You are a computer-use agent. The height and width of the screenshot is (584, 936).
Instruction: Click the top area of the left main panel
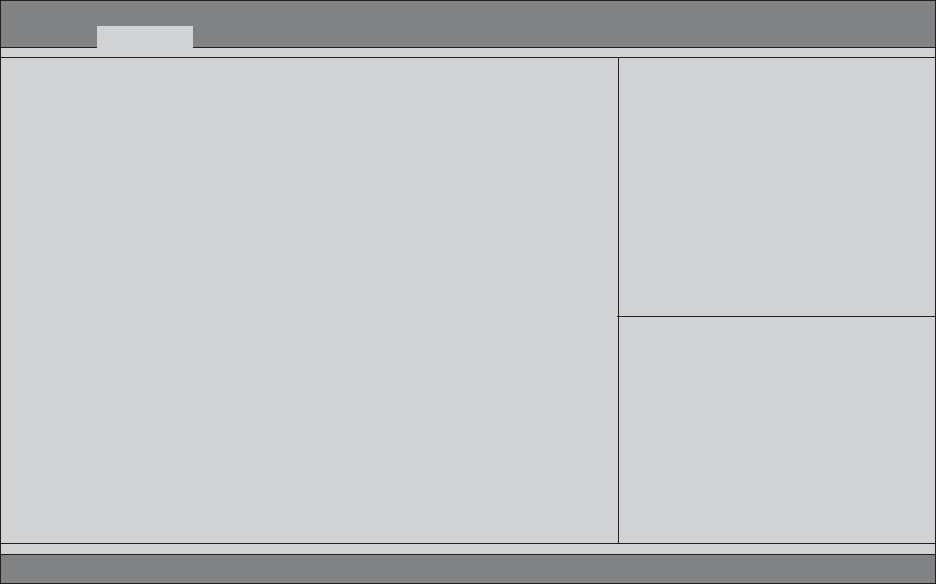point(309,78)
